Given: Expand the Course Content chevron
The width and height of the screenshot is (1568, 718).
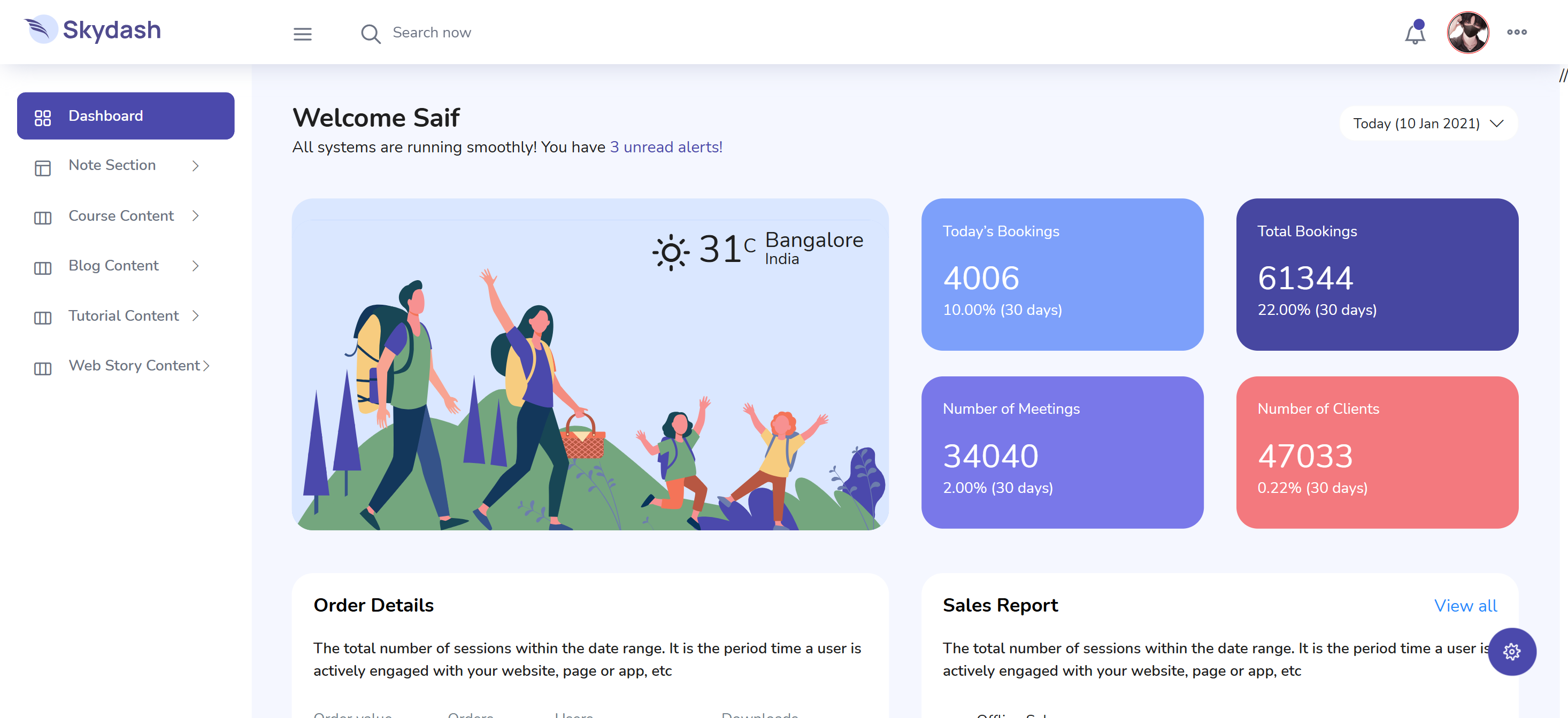Looking at the screenshot, I should [x=195, y=215].
